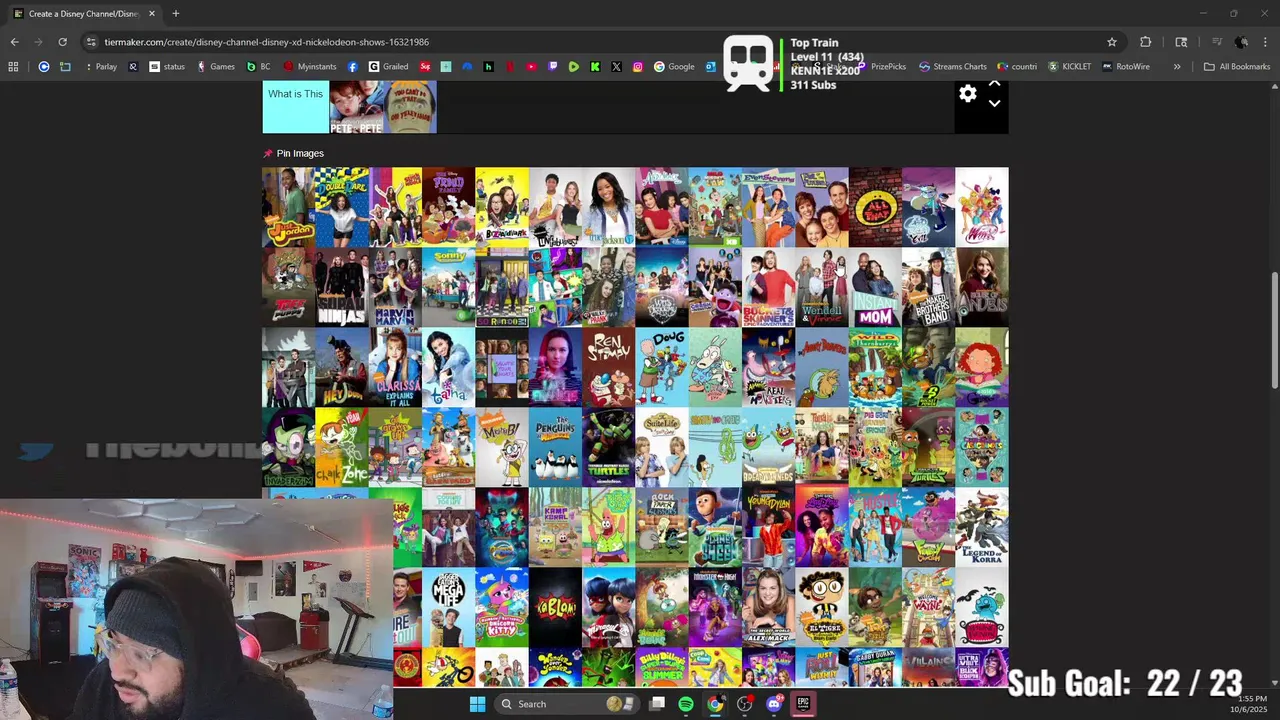Close the Create a Disney Channel tab
Viewport: 1280px width, 720px height.
pyautogui.click(x=152, y=14)
